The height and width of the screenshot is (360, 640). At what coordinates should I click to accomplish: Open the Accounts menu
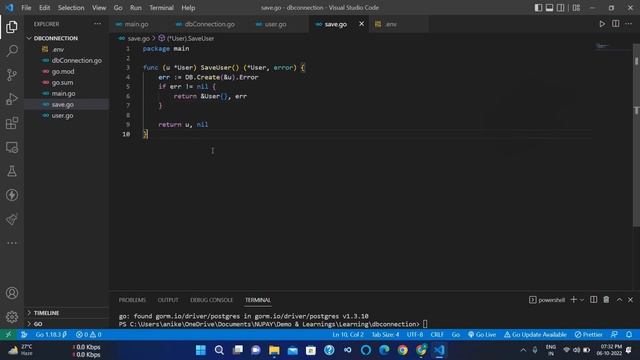pyautogui.click(x=12, y=293)
